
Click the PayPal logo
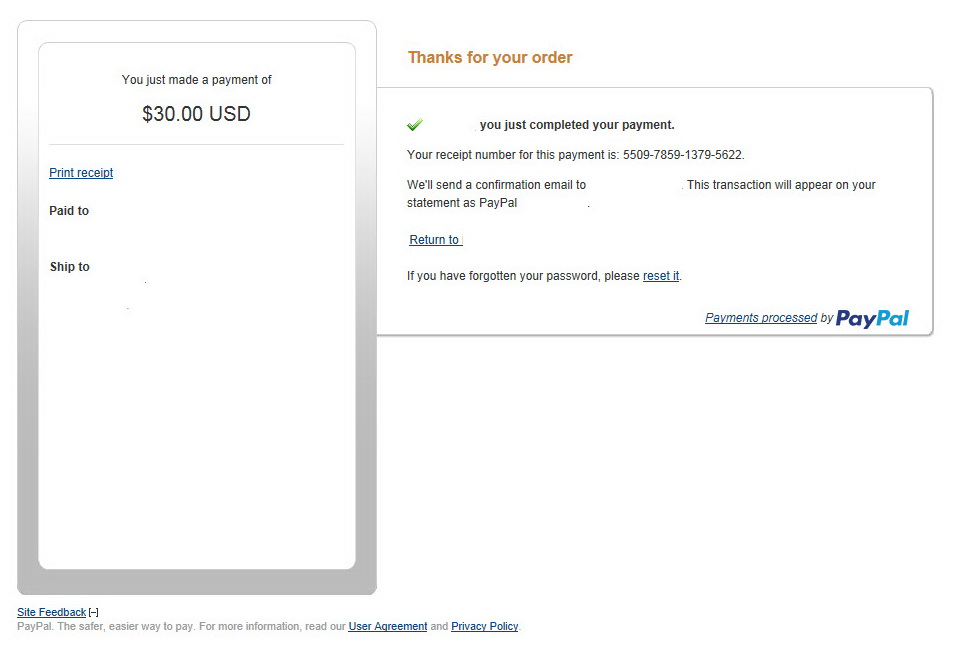coord(872,319)
